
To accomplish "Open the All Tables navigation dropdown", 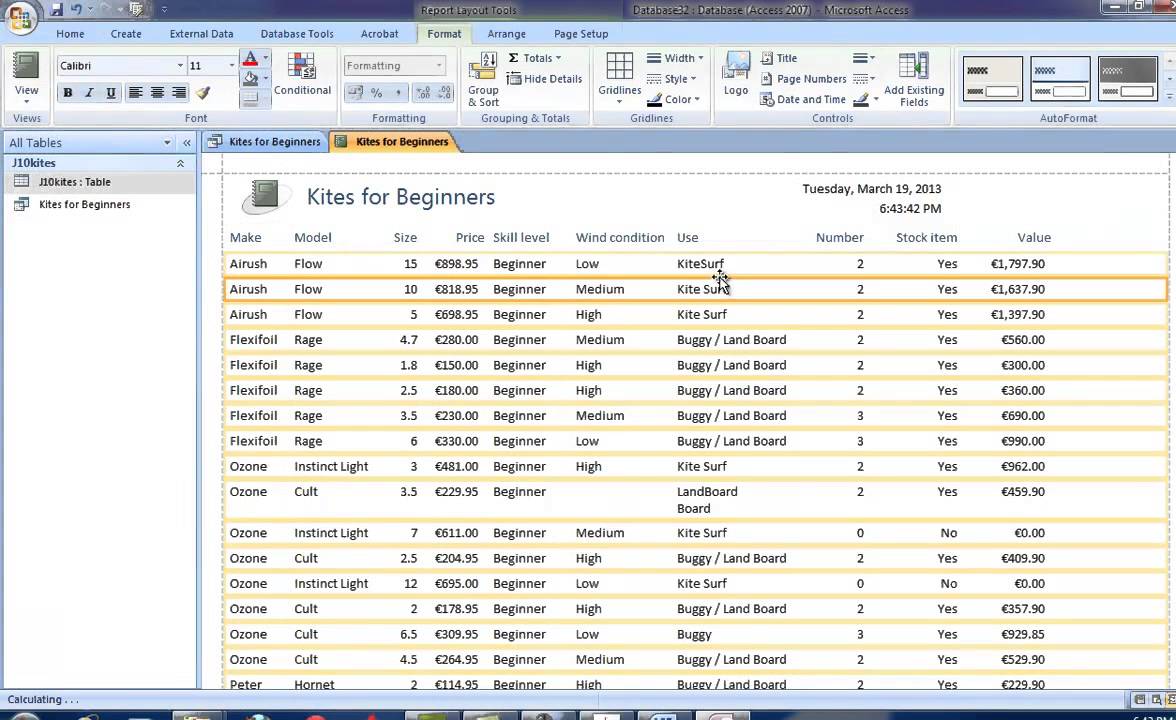I will (x=167, y=142).
